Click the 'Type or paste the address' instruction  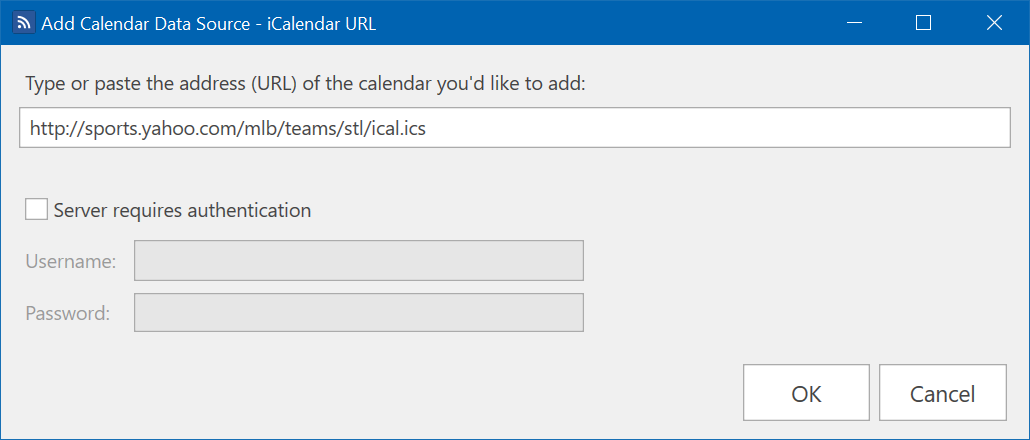145,85
